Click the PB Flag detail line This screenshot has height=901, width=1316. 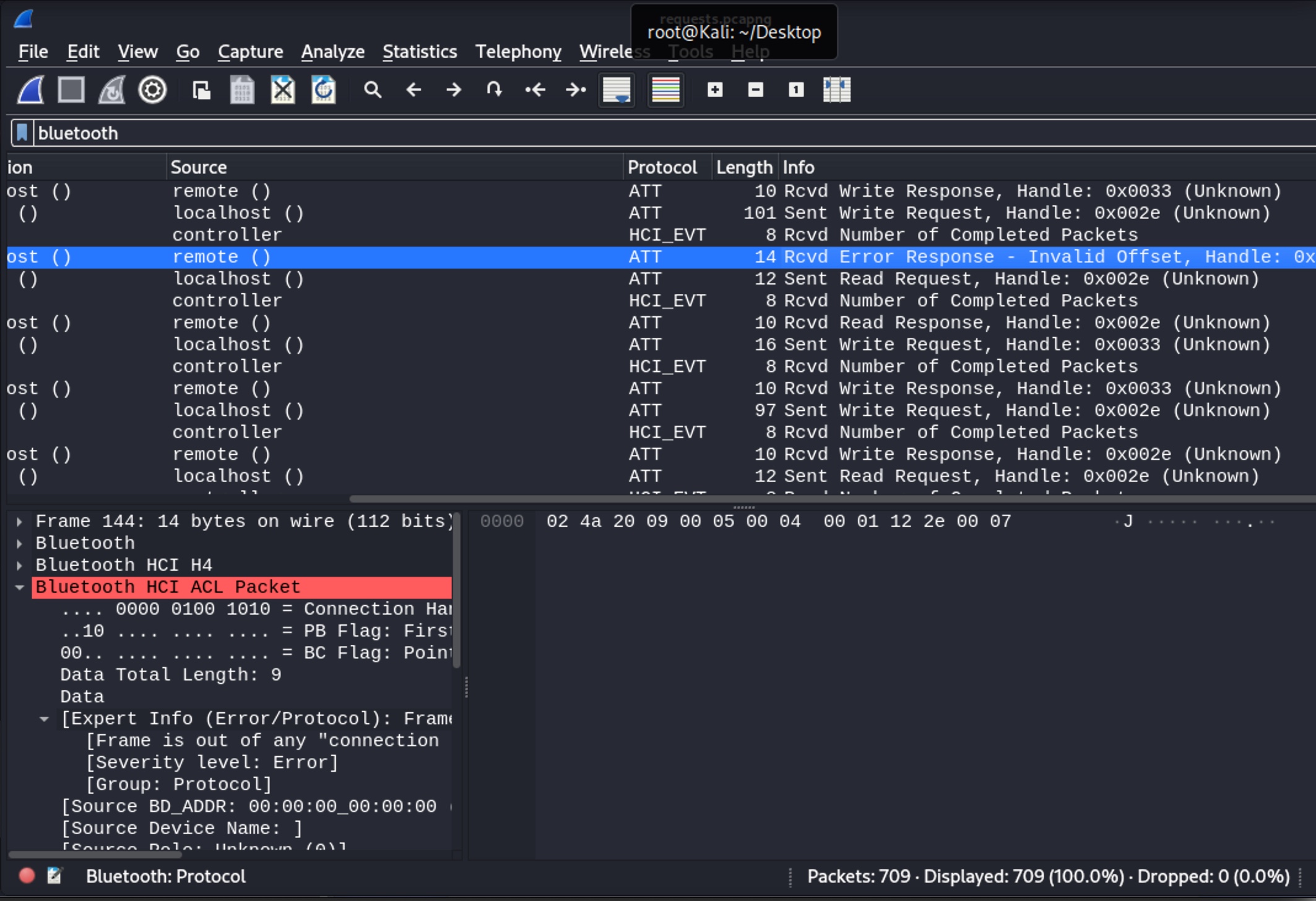pyautogui.click(x=256, y=631)
